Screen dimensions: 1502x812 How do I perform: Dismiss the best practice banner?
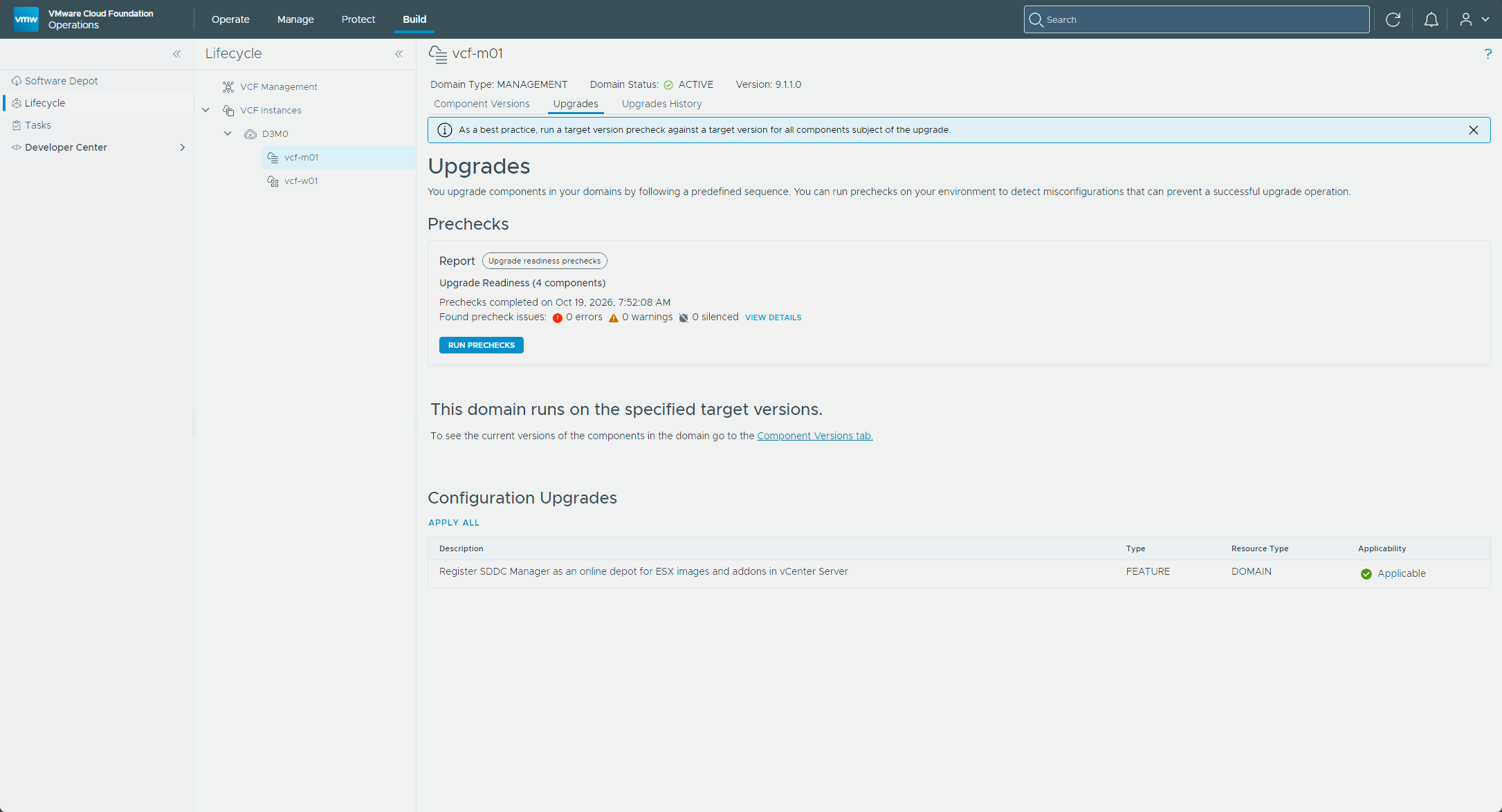pos(1473,130)
